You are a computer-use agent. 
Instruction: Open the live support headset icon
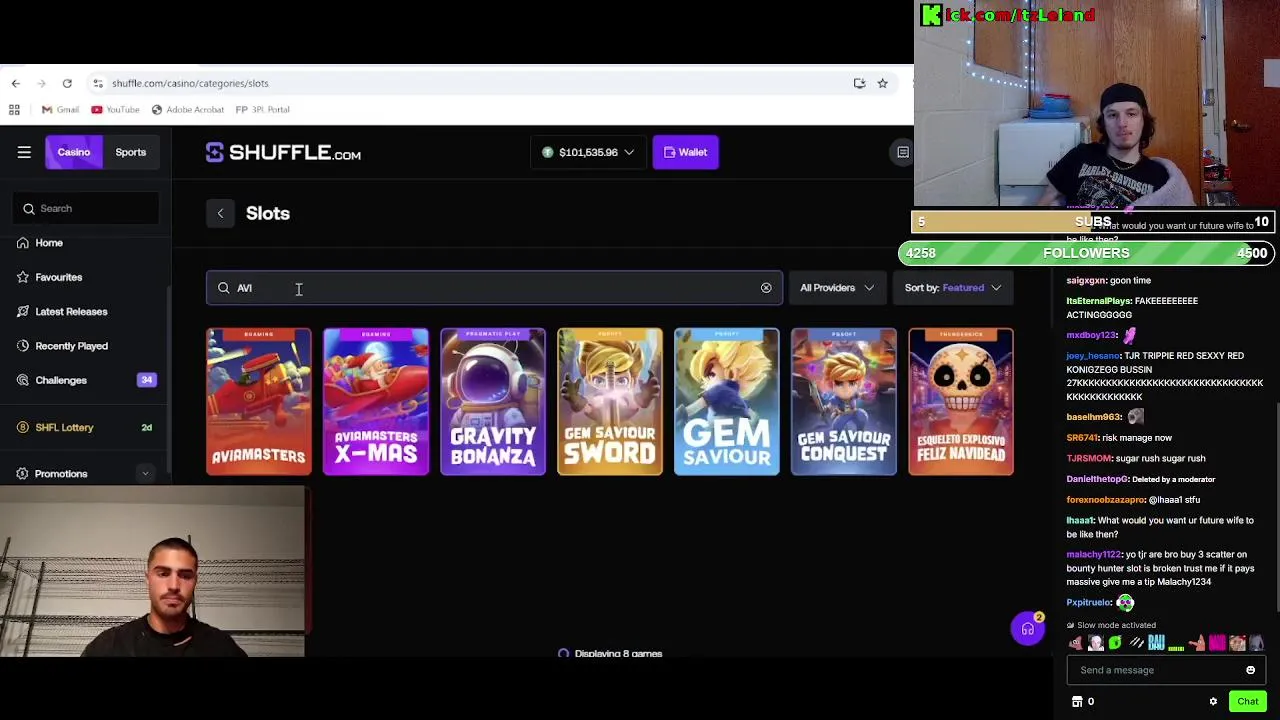pyautogui.click(x=1027, y=629)
